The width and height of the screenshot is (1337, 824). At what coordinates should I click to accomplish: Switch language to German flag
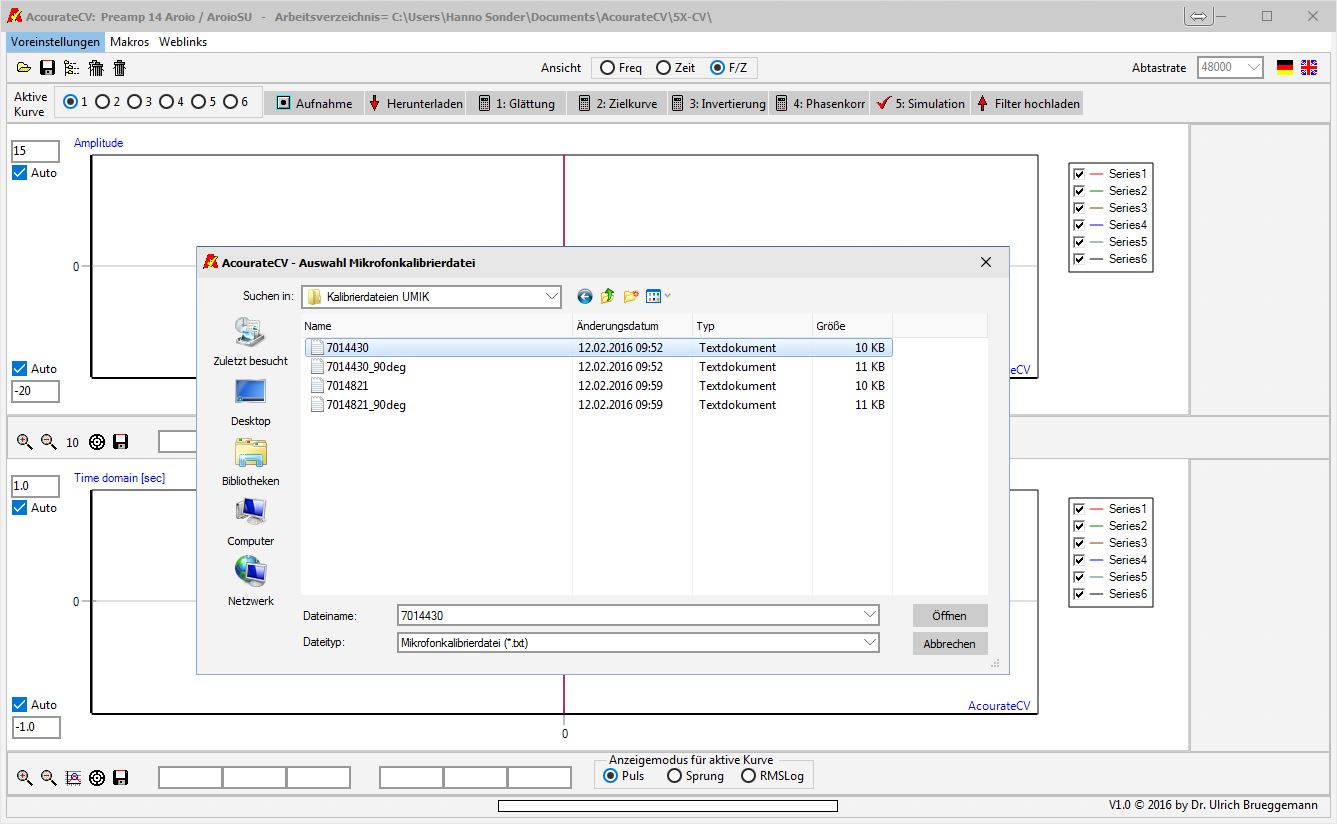pos(1285,68)
